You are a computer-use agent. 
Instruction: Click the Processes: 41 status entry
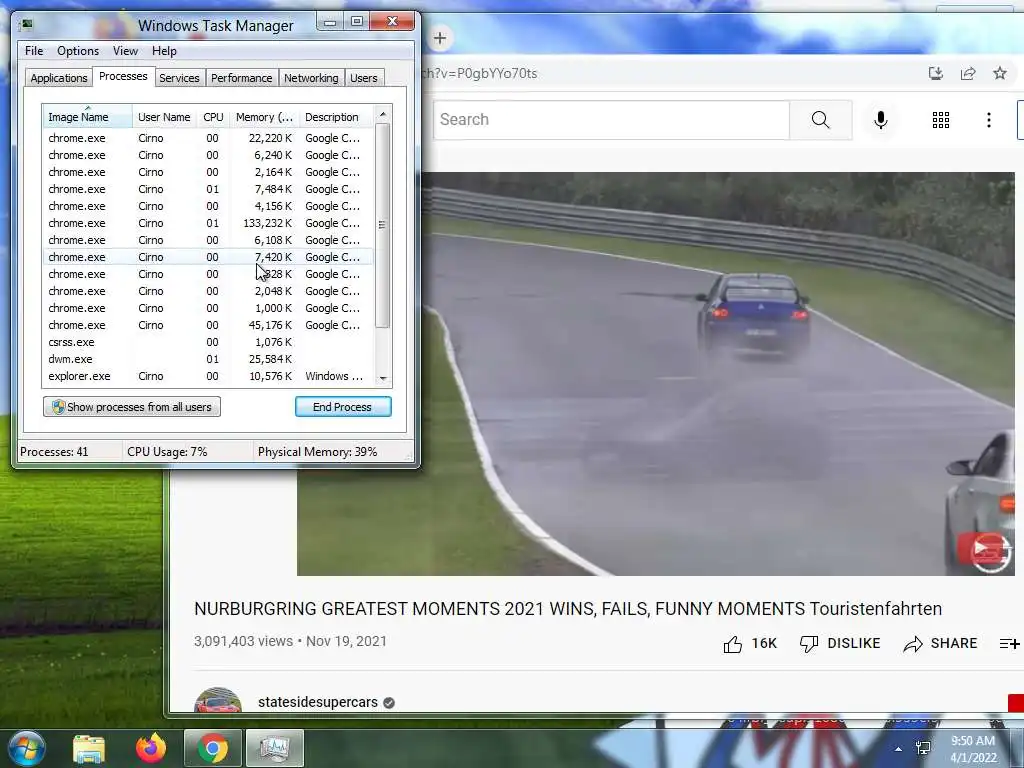tap(54, 452)
